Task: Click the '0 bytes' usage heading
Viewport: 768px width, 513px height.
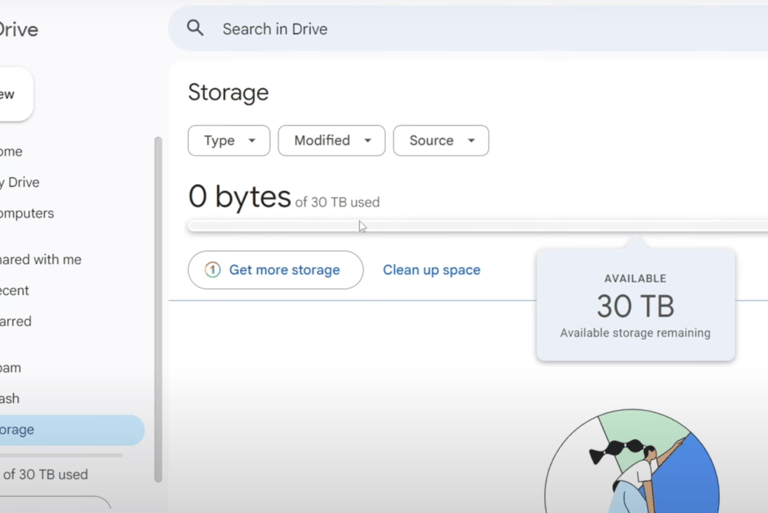Action: (x=240, y=196)
